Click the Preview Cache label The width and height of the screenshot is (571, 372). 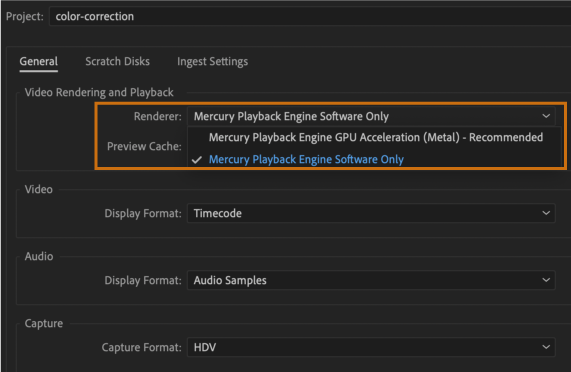[x=144, y=146]
